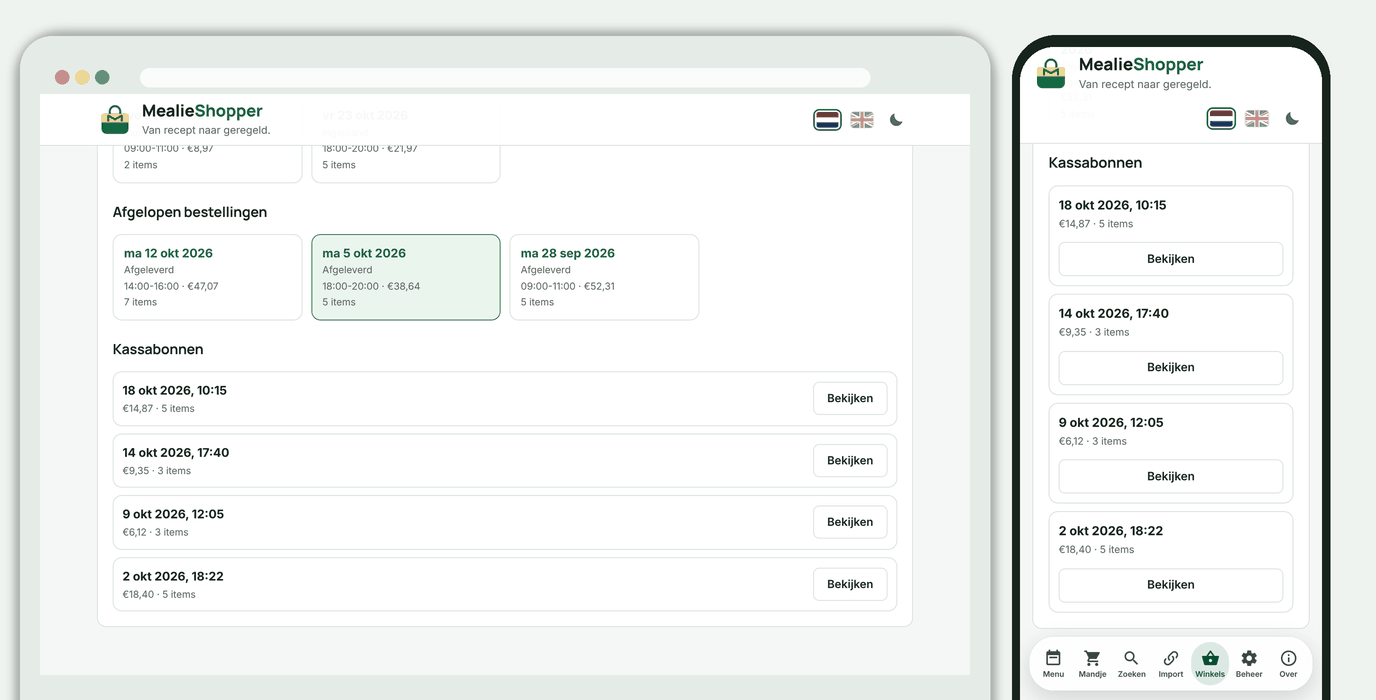
Task: Tap Bekijken for 18 okt receipt on phone
Action: 1171,259
